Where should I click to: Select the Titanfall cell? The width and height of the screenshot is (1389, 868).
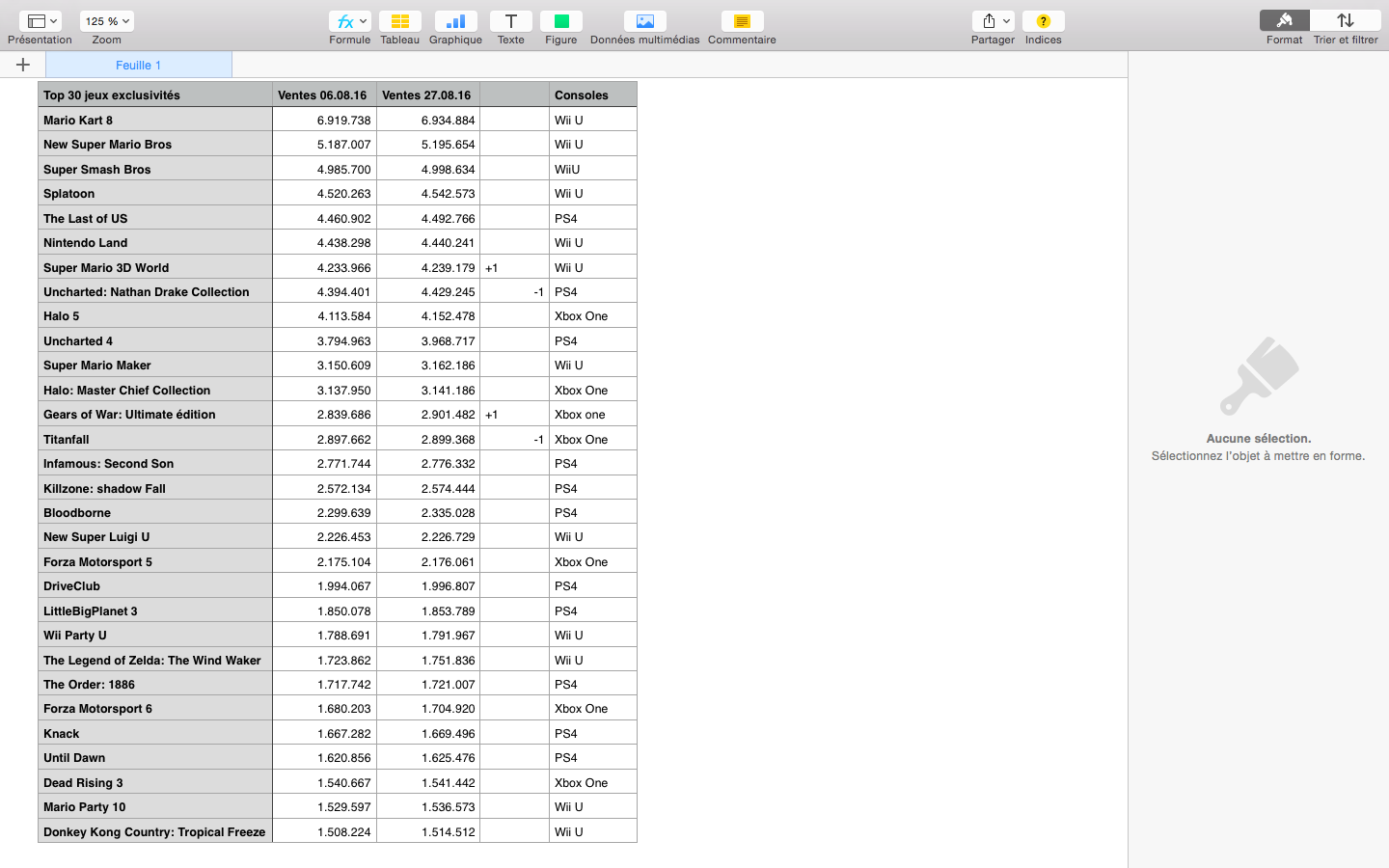coord(155,439)
